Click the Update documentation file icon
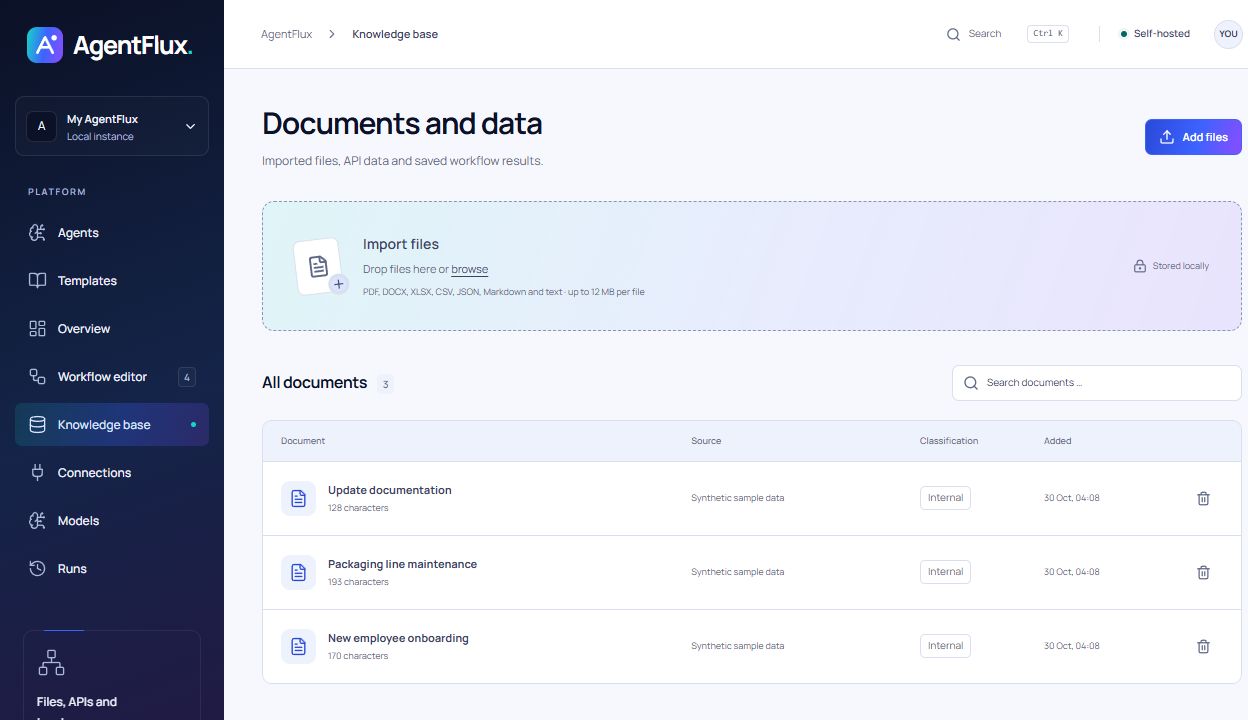 [298, 498]
